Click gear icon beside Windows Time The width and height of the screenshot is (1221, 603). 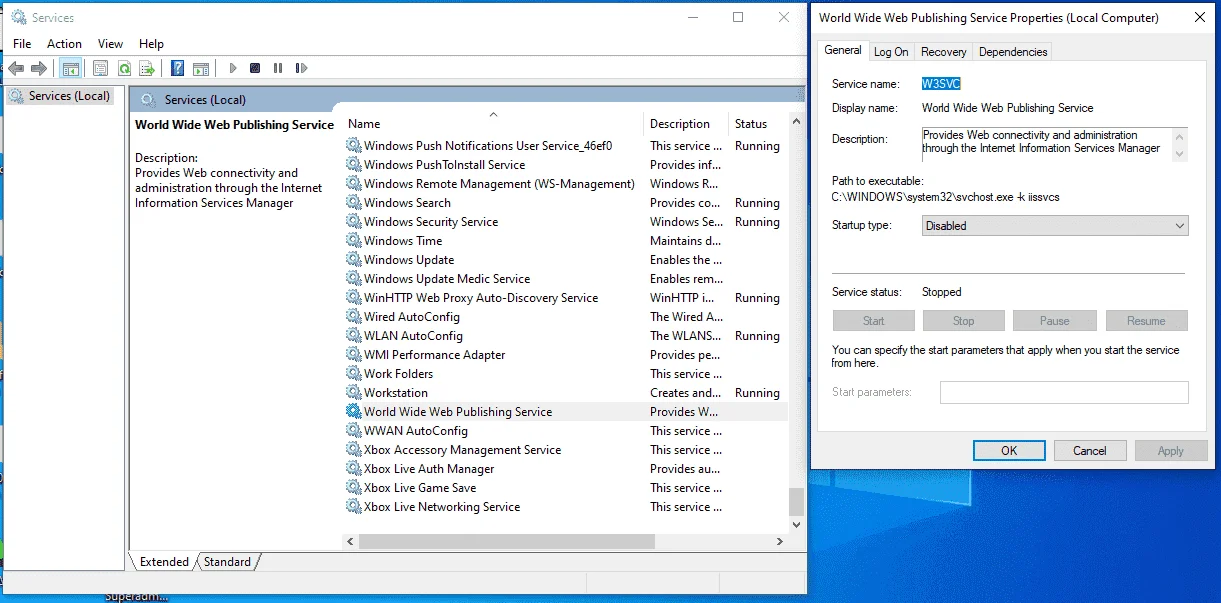click(x=353, y=241)
